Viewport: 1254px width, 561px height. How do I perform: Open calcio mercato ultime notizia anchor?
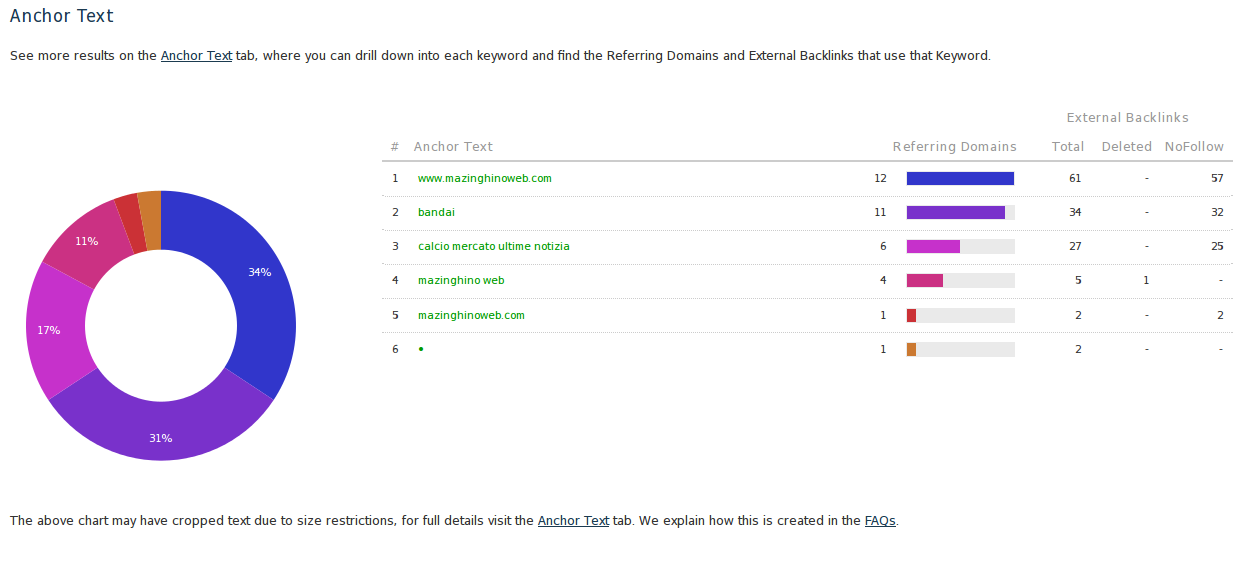click(x=494, y=246)
